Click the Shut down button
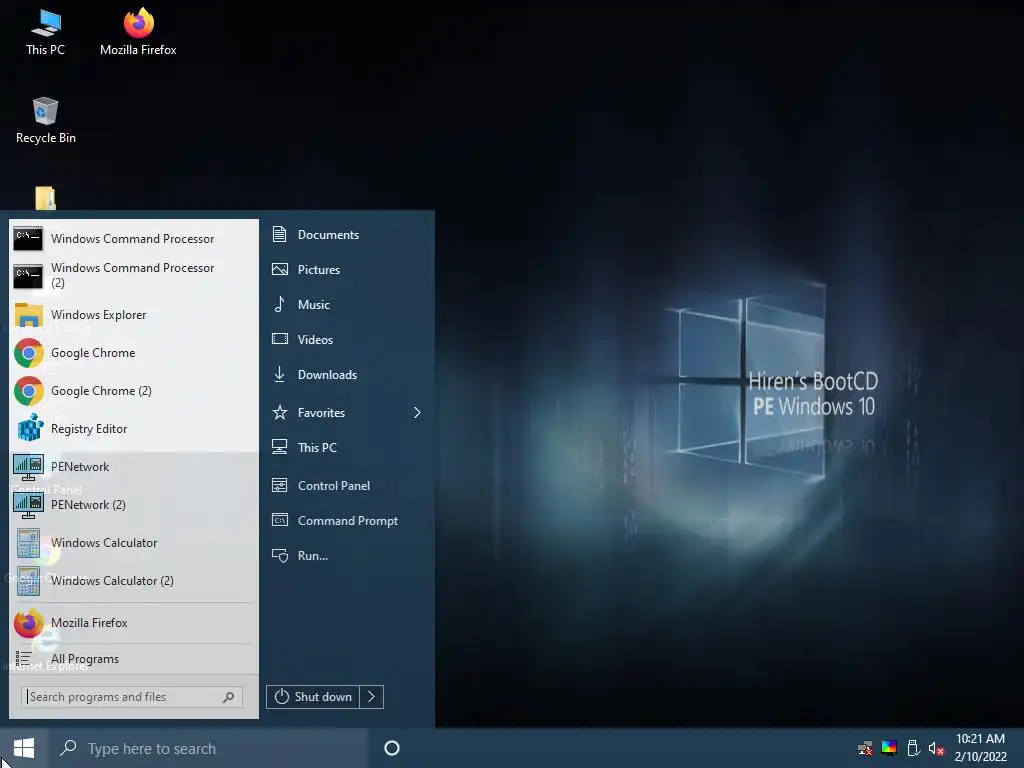The height and width of the screenshot is (768, 1024). tap(313, 697)
